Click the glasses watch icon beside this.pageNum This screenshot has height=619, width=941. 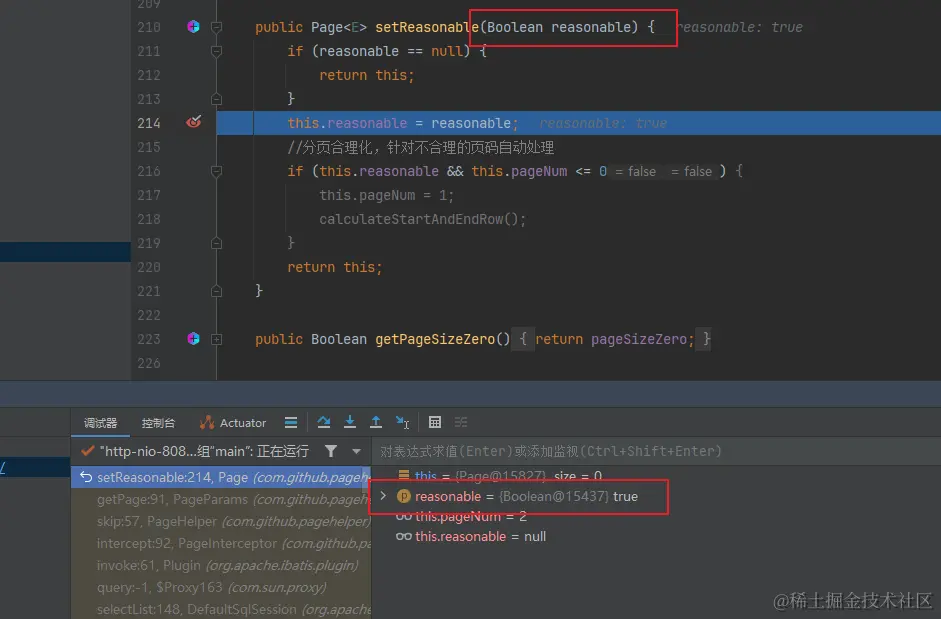point(404,516)
